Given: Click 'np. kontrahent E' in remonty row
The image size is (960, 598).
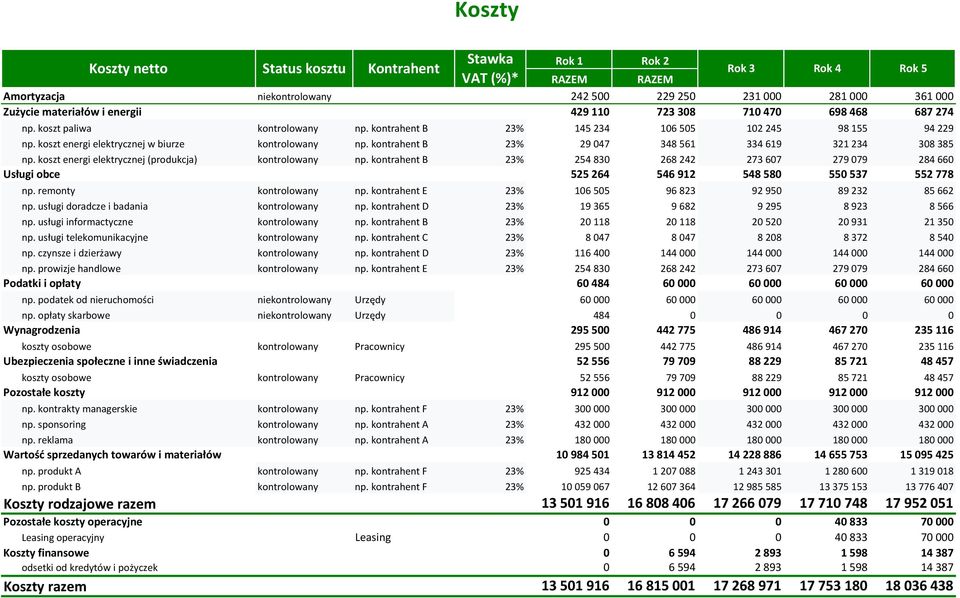Looking at the screenshot, I should point(391,191).
